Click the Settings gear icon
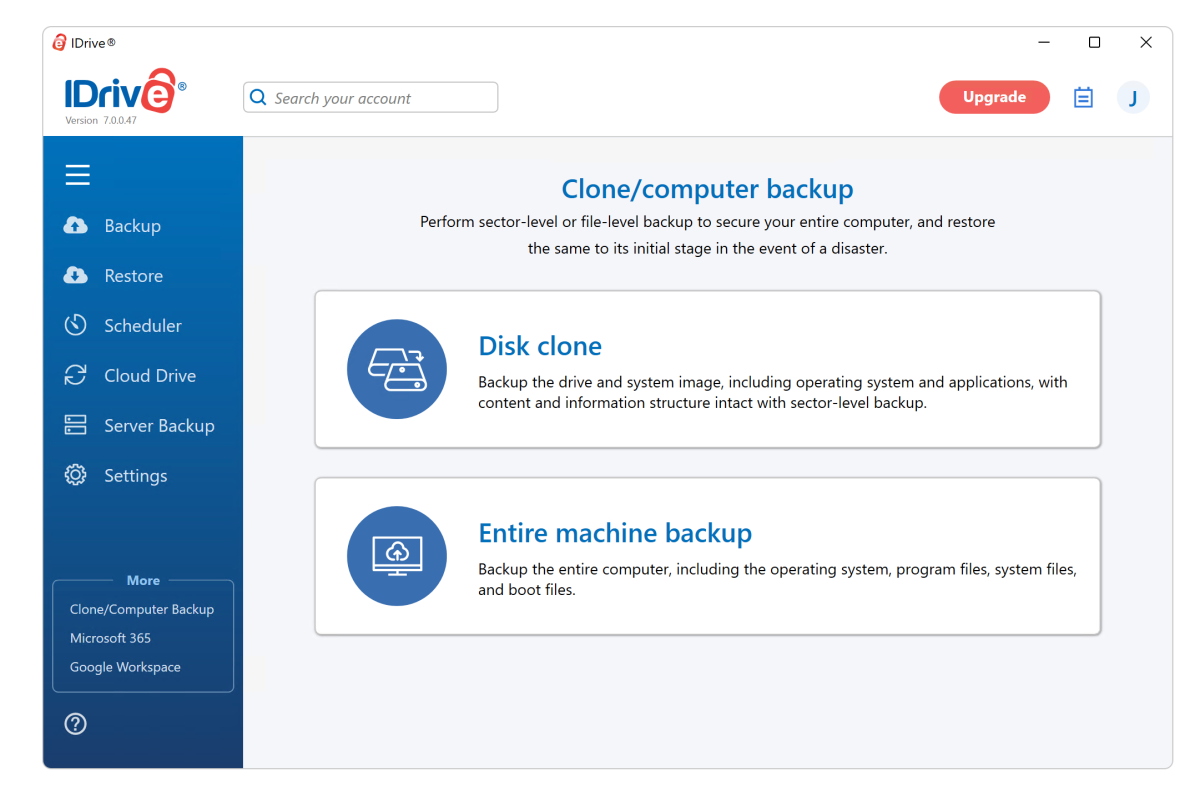This screenshot has height=807, width=1200. [x=75, y=476]
